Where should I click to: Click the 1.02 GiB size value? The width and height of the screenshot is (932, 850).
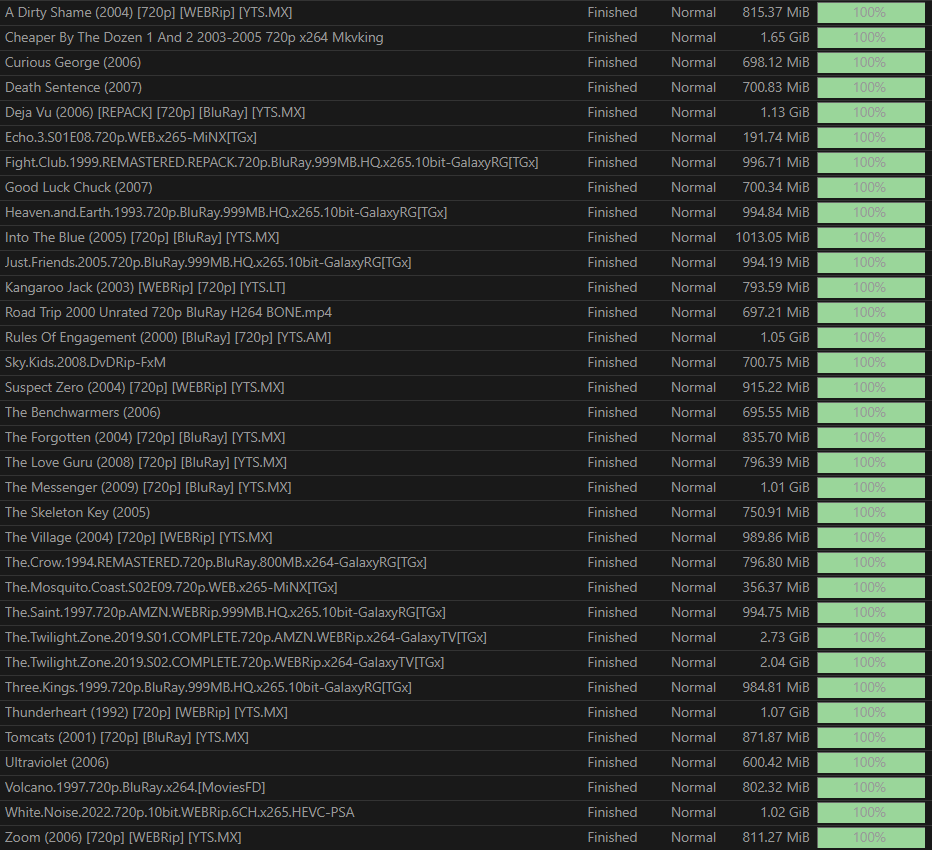click(785, 811)
